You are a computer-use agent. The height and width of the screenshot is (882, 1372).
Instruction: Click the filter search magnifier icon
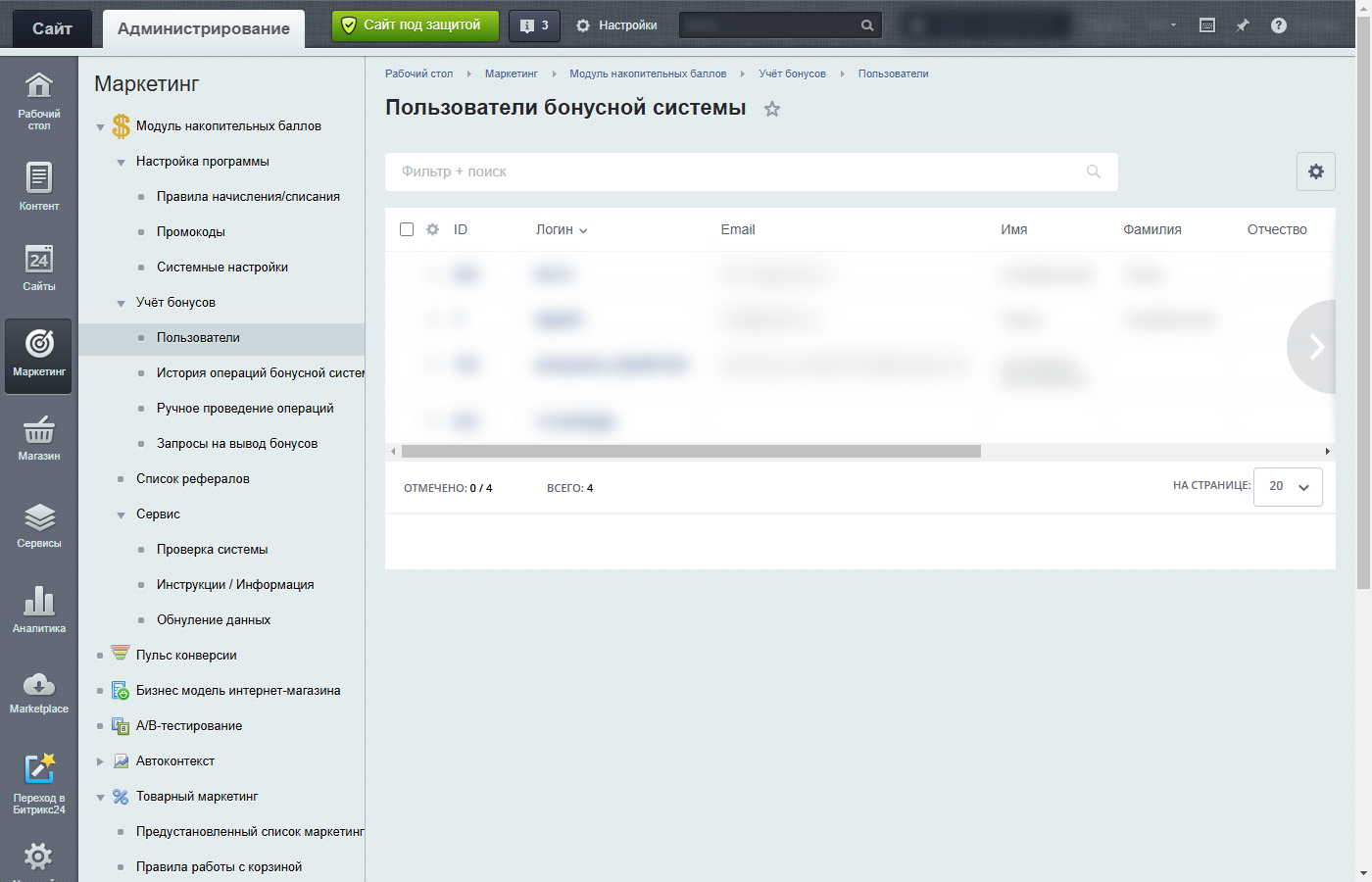click(1094, 171)
